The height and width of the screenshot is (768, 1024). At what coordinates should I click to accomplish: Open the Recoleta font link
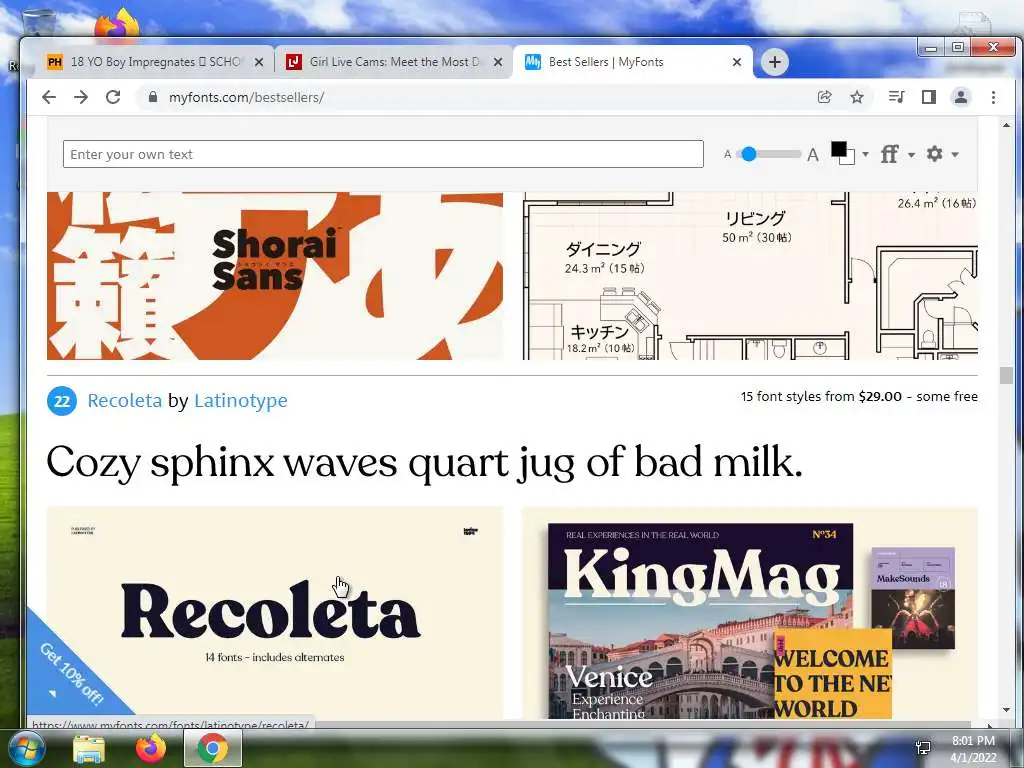125,400
